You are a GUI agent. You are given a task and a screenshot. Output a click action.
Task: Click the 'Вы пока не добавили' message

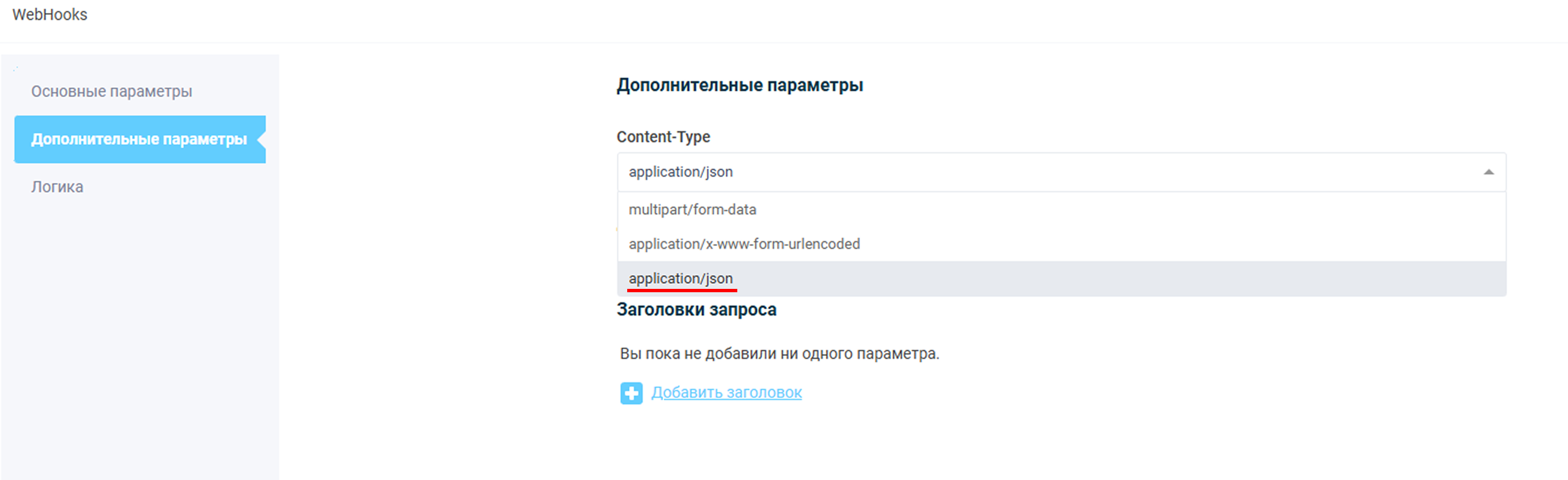(x=779, y=353)
